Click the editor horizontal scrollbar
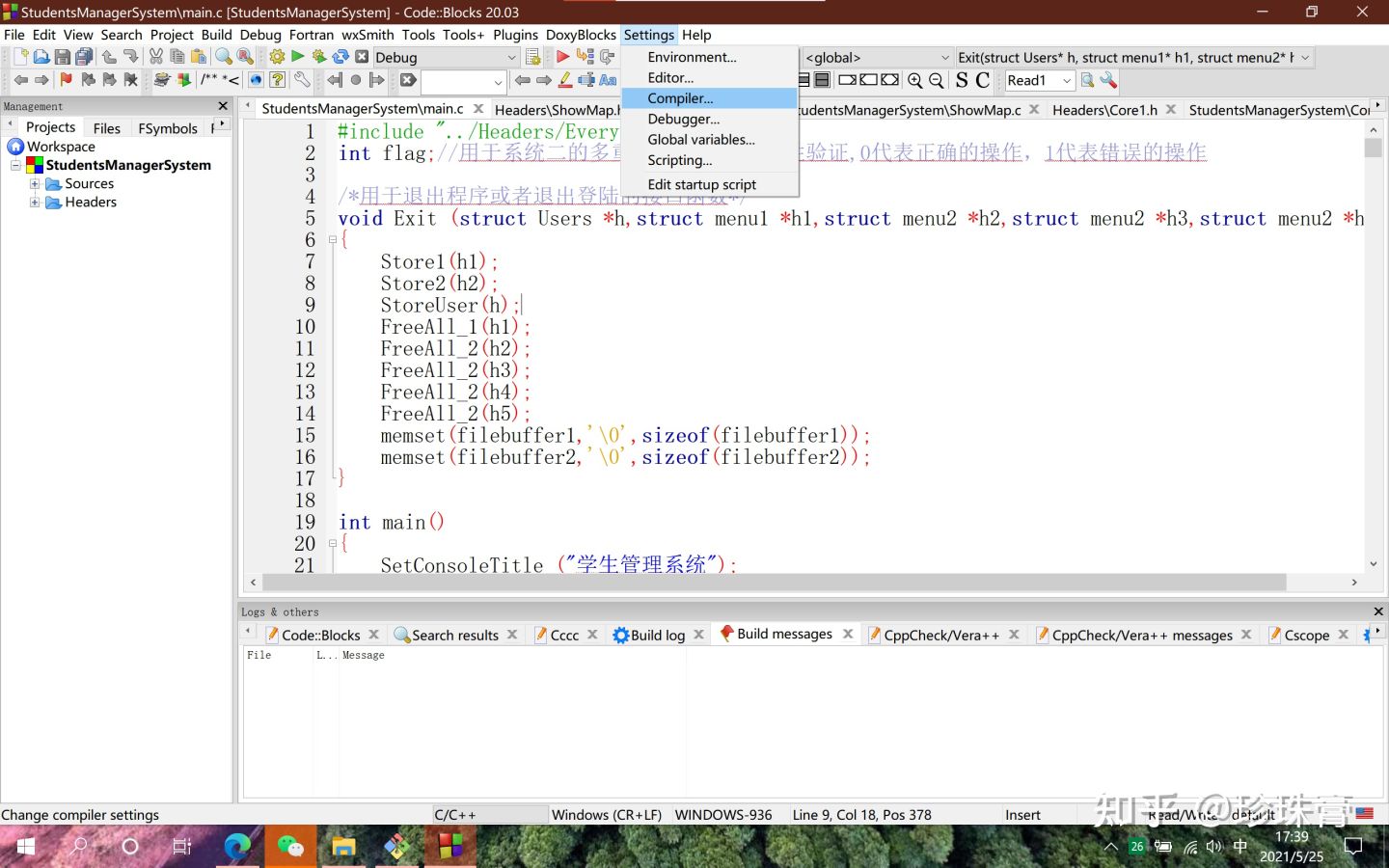The image size is (1389, 868). point(775,583)
